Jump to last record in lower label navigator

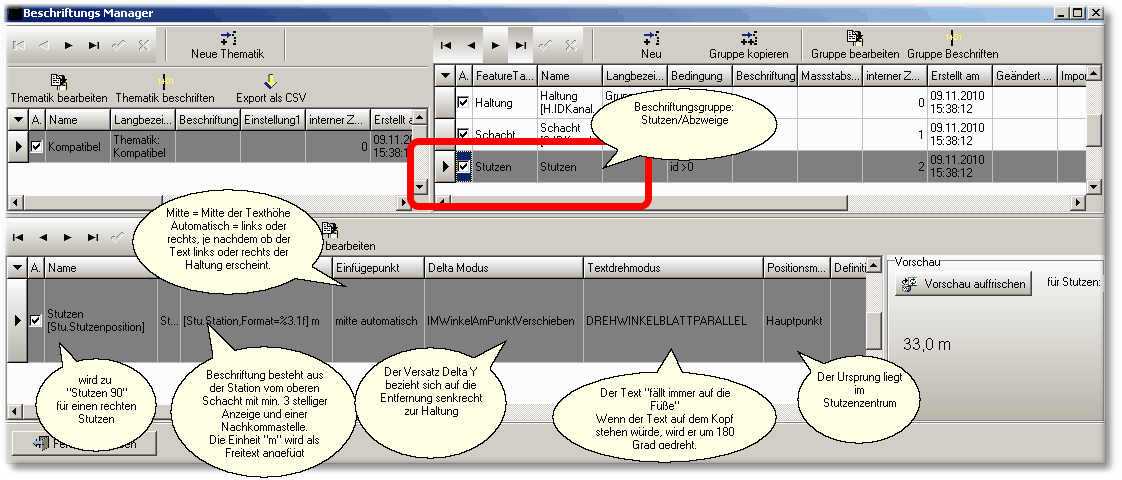[x=94, y=237]
